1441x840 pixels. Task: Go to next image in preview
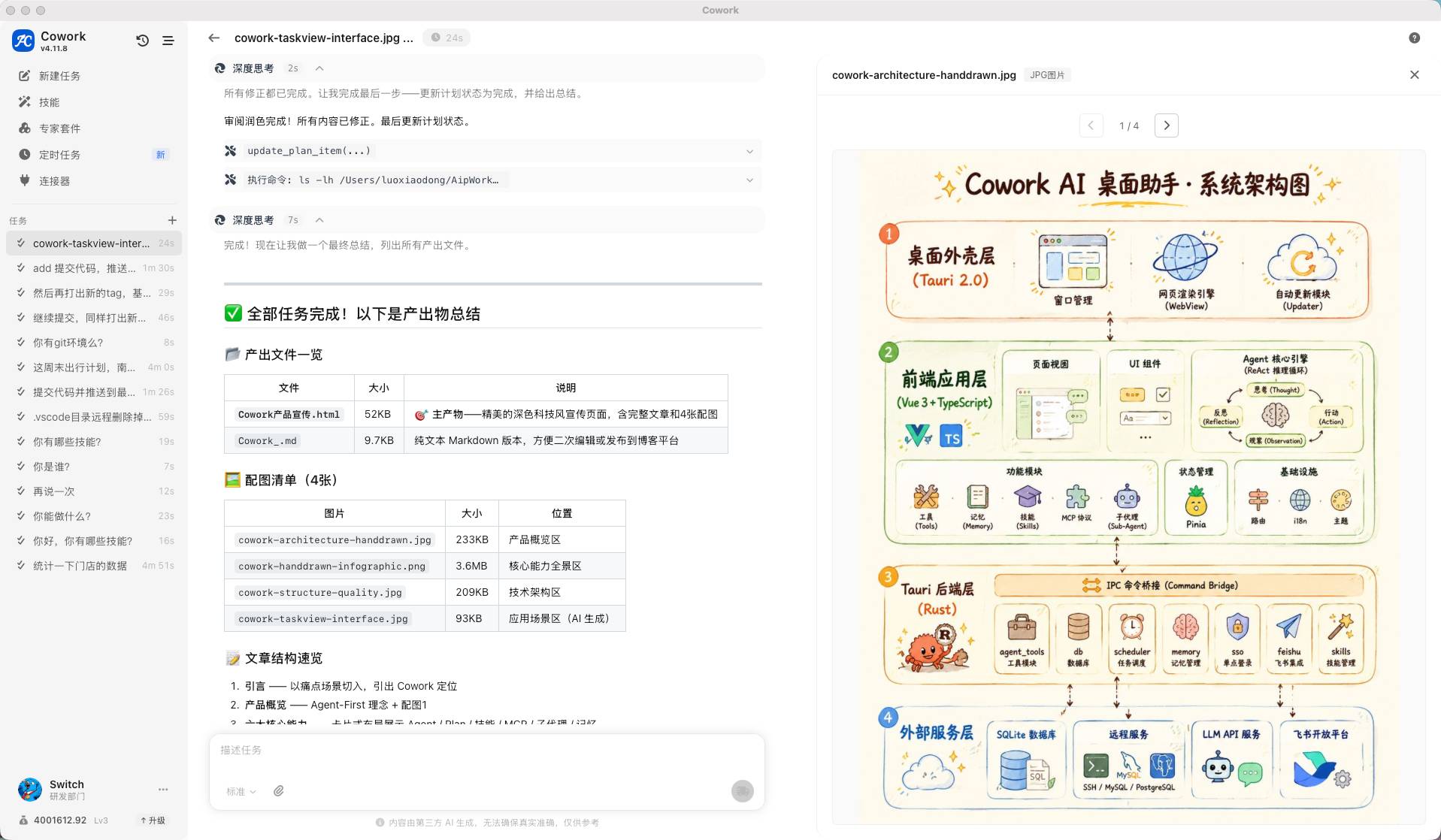point(1167,125)
